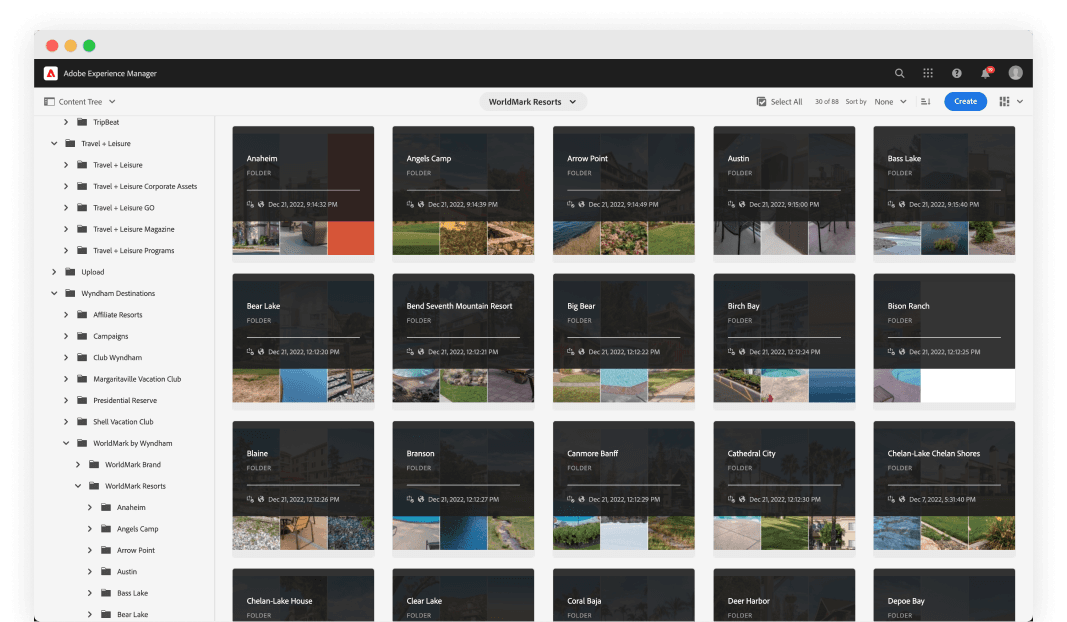
Task: Collapse the WorldMark Resorts tree node
Action: 78,486
